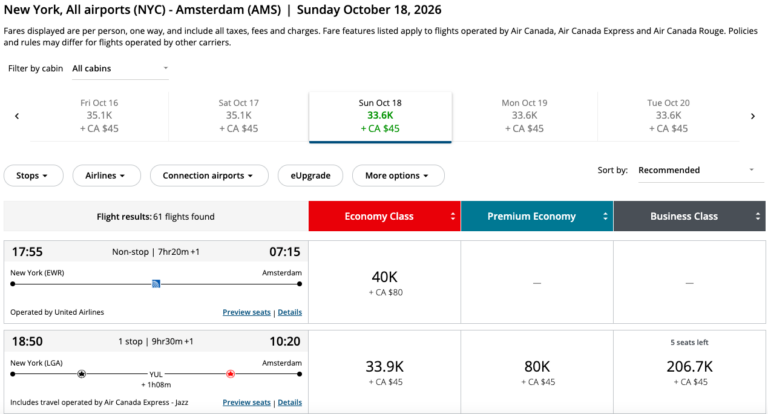
Task: View Details of the 18:50 flight
Action: coord(290,402)
